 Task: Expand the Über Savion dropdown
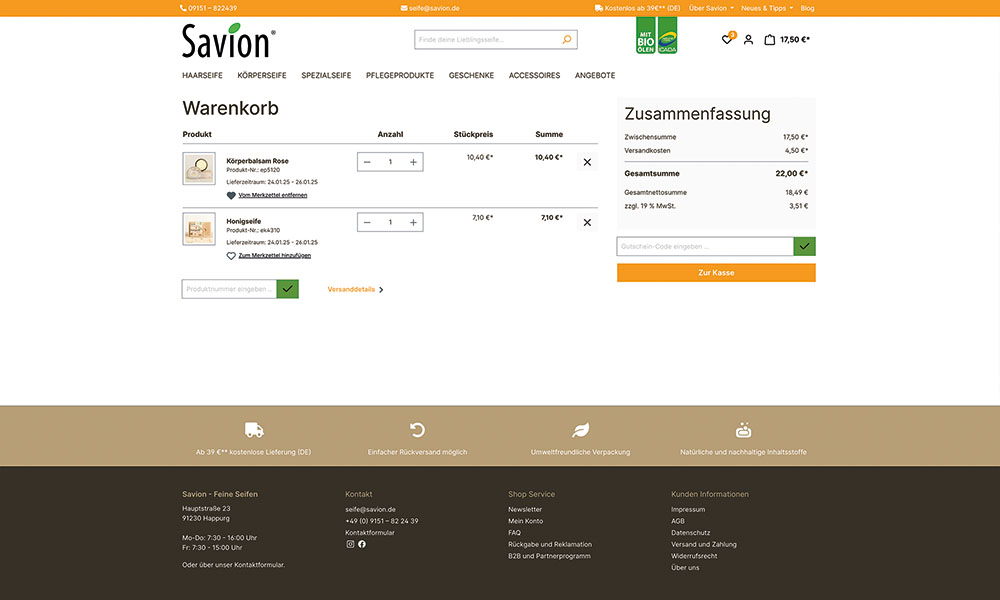(711, 8)
